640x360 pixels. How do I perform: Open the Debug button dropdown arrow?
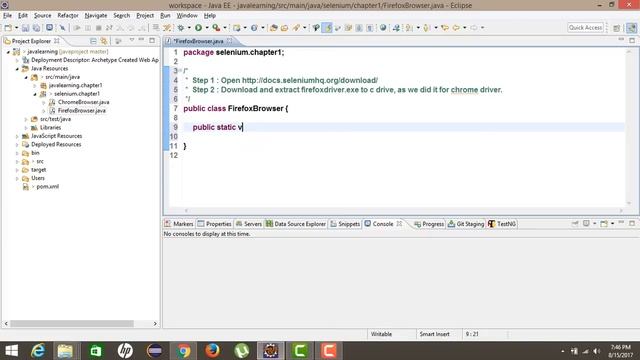point(189,28)
